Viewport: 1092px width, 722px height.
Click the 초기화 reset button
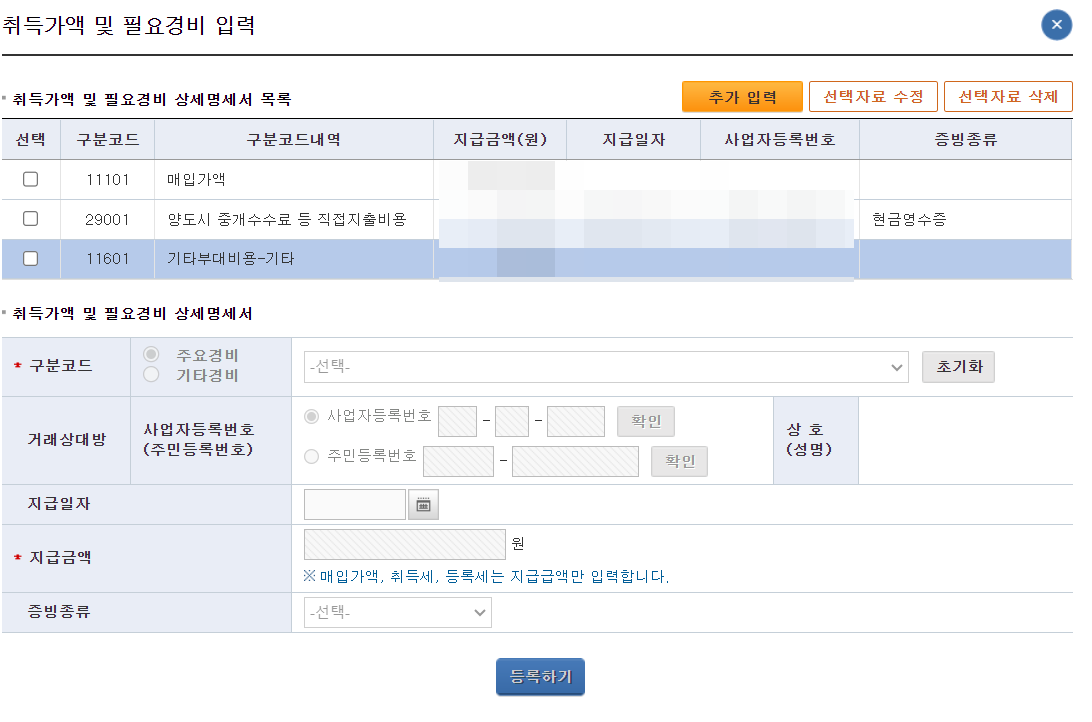pyautogui.click(x=957, y=366)
